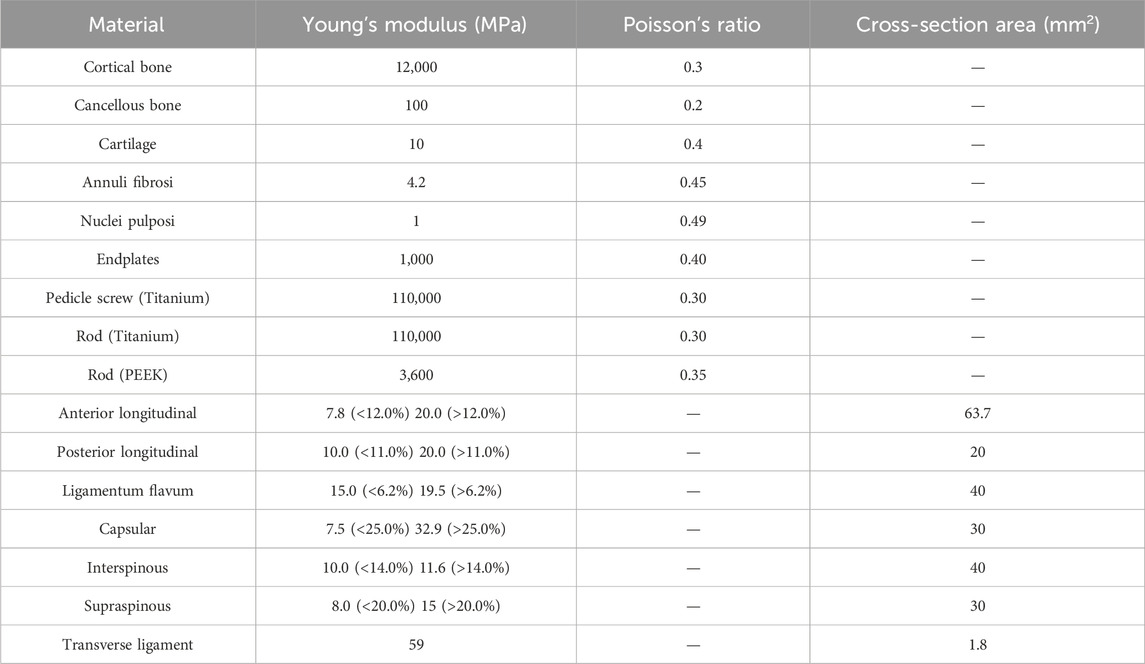Image resolution: width=1145 pixels, height=664 pixels.
Task: Select the Ligamentum flavum row label
Action: (x=128, y=491)
